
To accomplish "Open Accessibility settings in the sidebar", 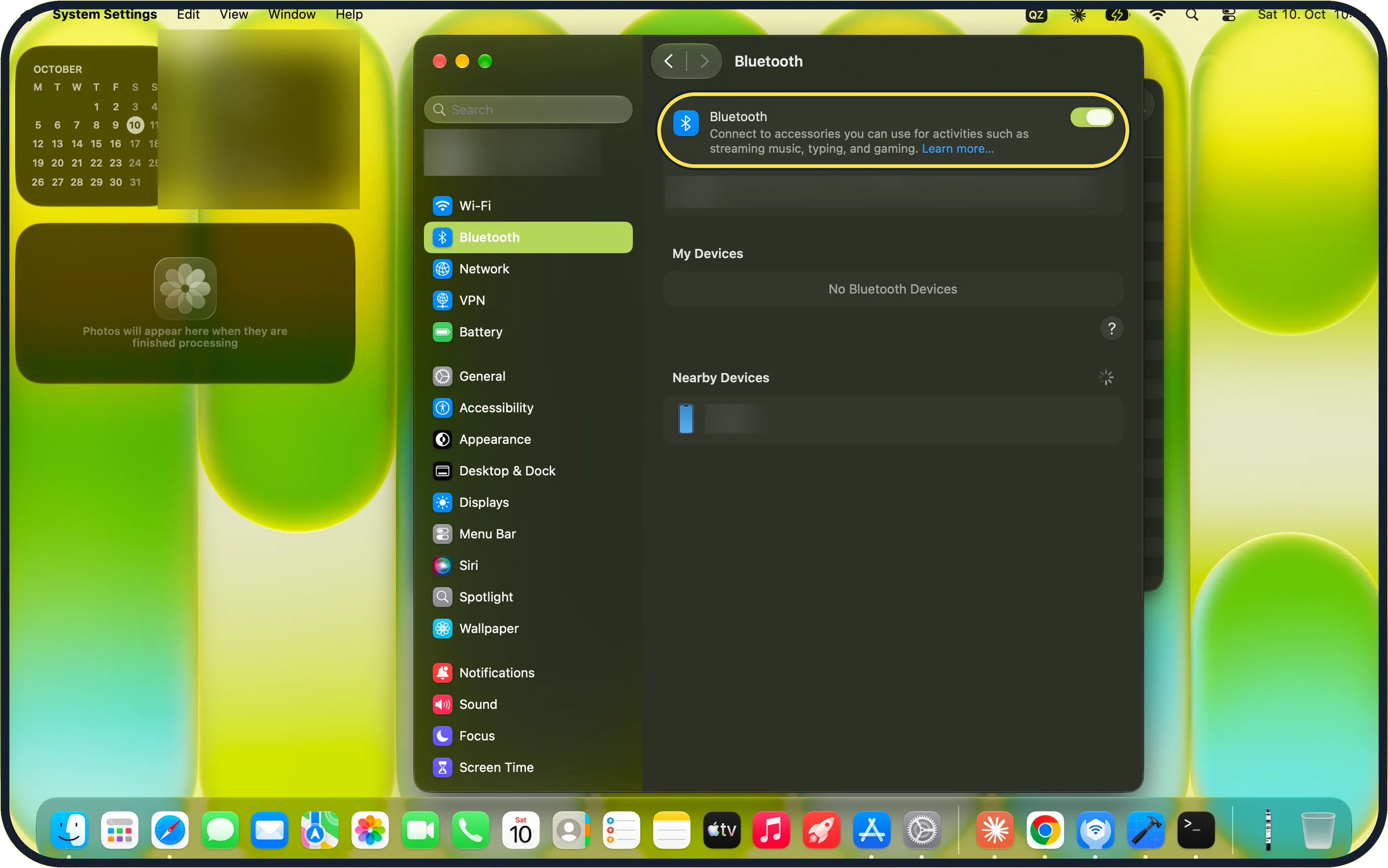I will coord(528,407).
